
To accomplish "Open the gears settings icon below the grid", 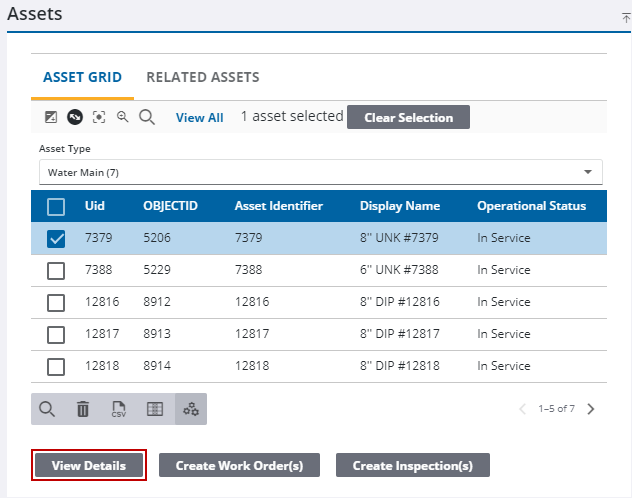I will 190,409.
